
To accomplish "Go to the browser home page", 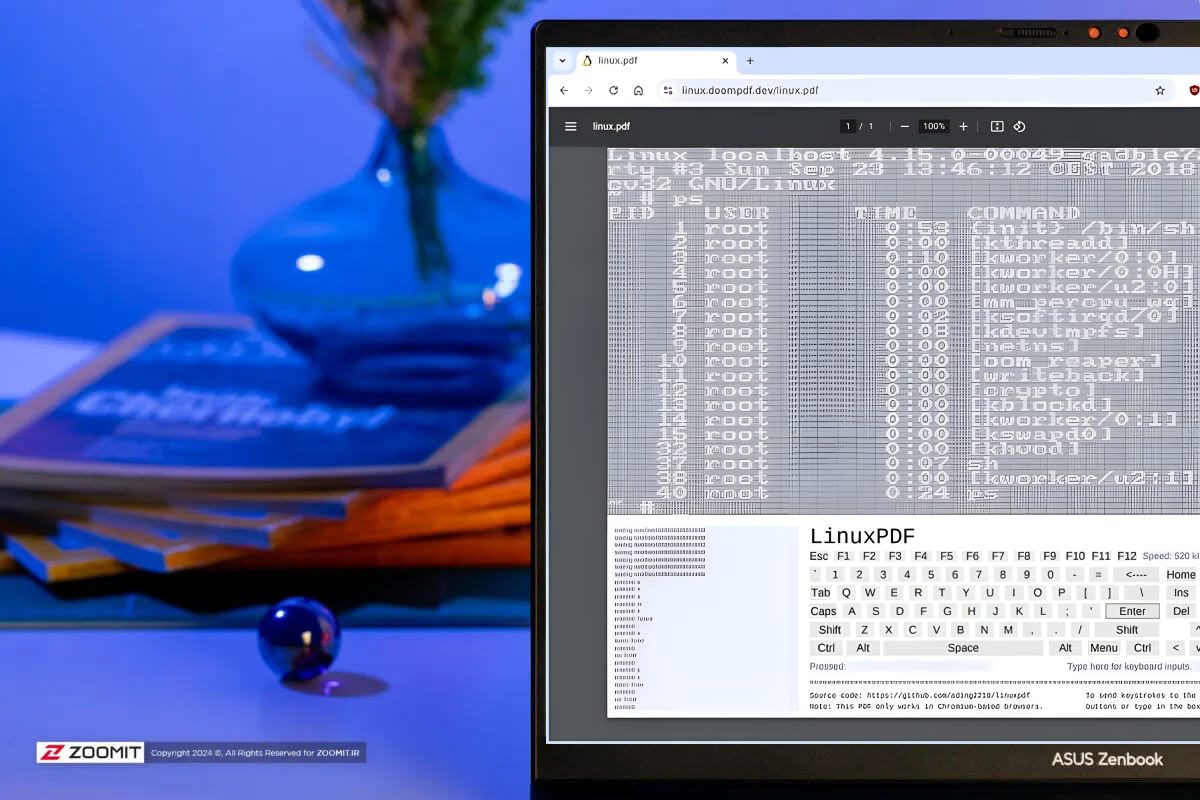I will (638, 91).
